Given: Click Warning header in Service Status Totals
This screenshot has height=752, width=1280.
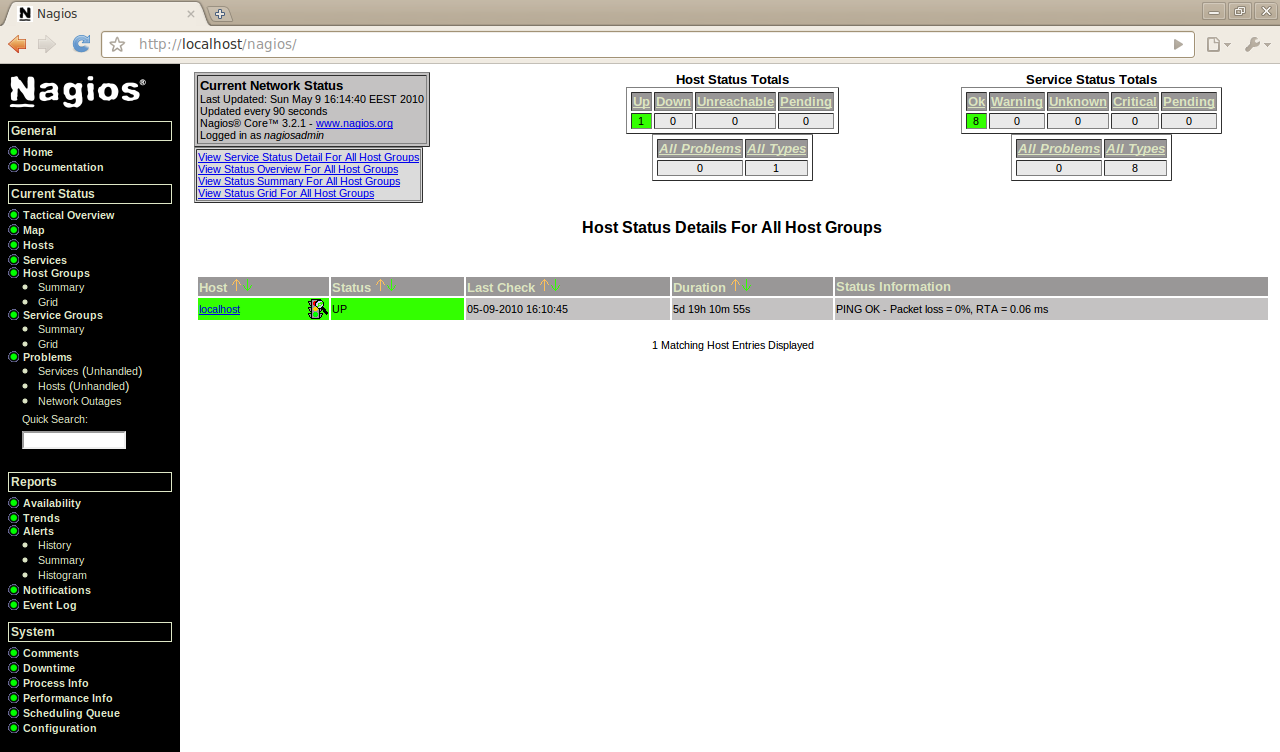Looking at the screenshot, I should point(1017,101).
